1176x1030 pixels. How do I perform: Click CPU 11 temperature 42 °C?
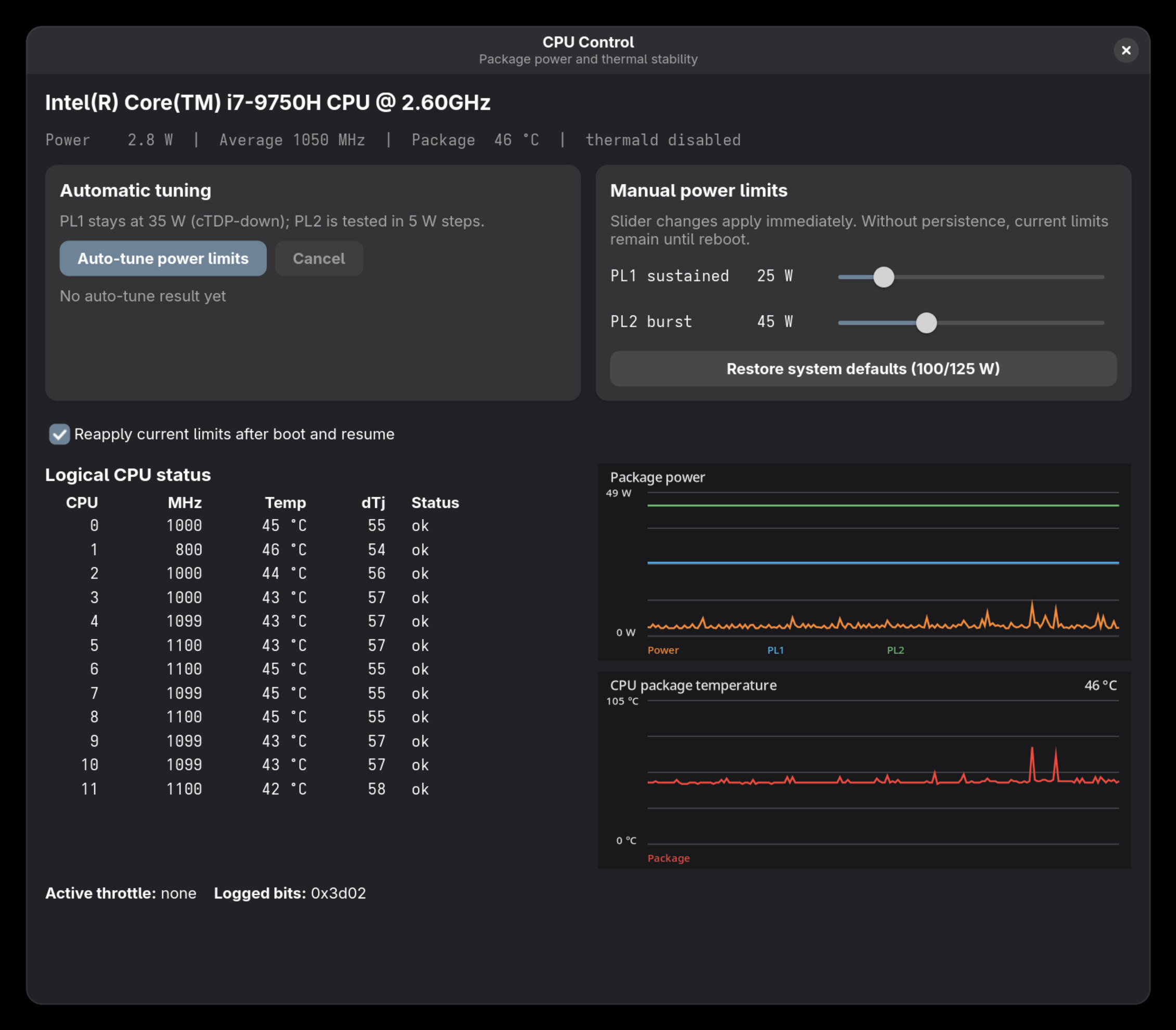click(x=284, y=789)
